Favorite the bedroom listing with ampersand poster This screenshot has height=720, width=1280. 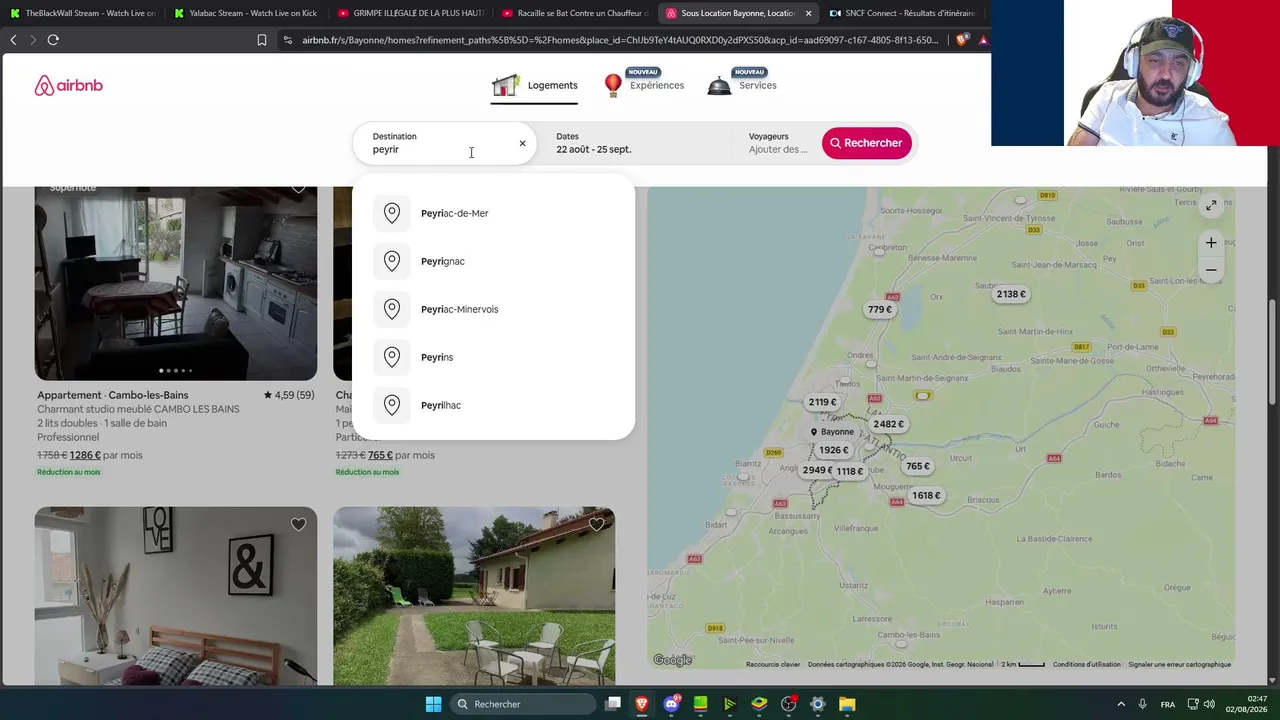pos(298,524)
